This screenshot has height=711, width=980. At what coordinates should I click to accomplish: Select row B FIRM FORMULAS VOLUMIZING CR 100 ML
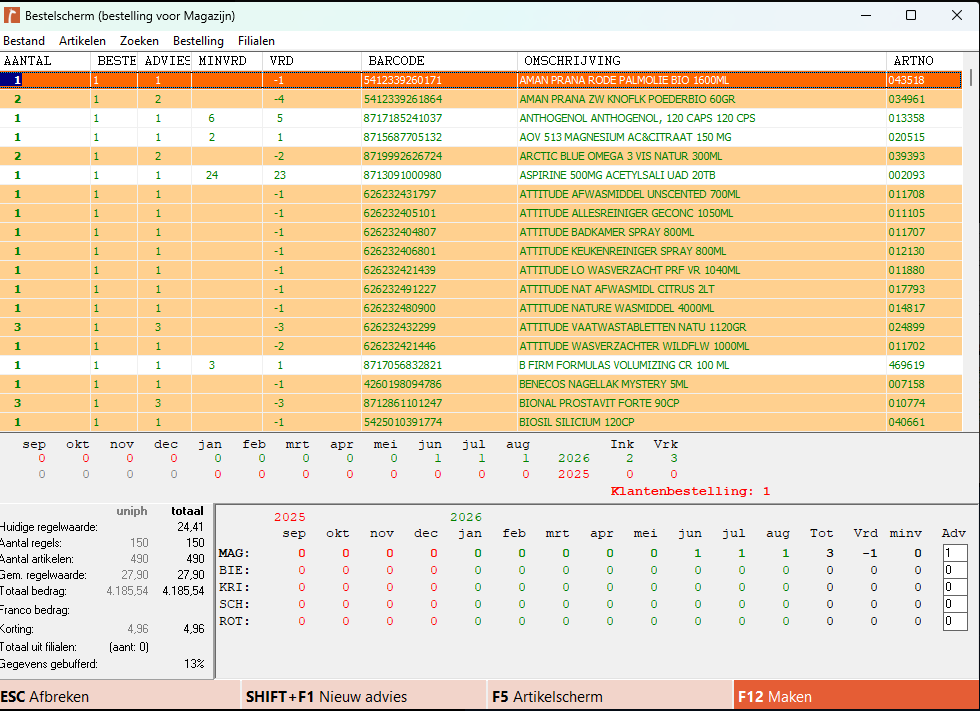[481, 365]
